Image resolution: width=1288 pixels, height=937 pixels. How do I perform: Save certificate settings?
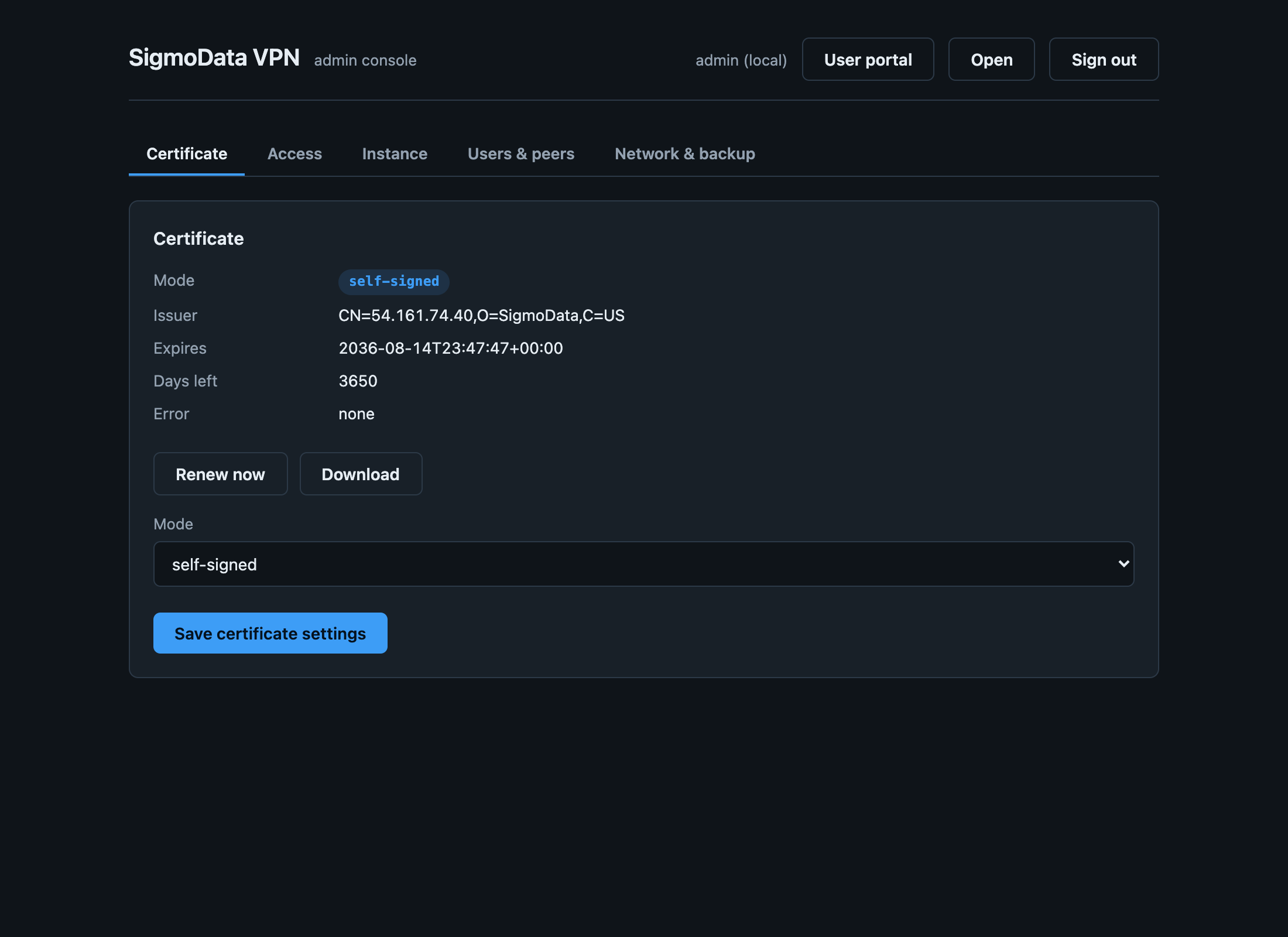[x=270, y=633]
